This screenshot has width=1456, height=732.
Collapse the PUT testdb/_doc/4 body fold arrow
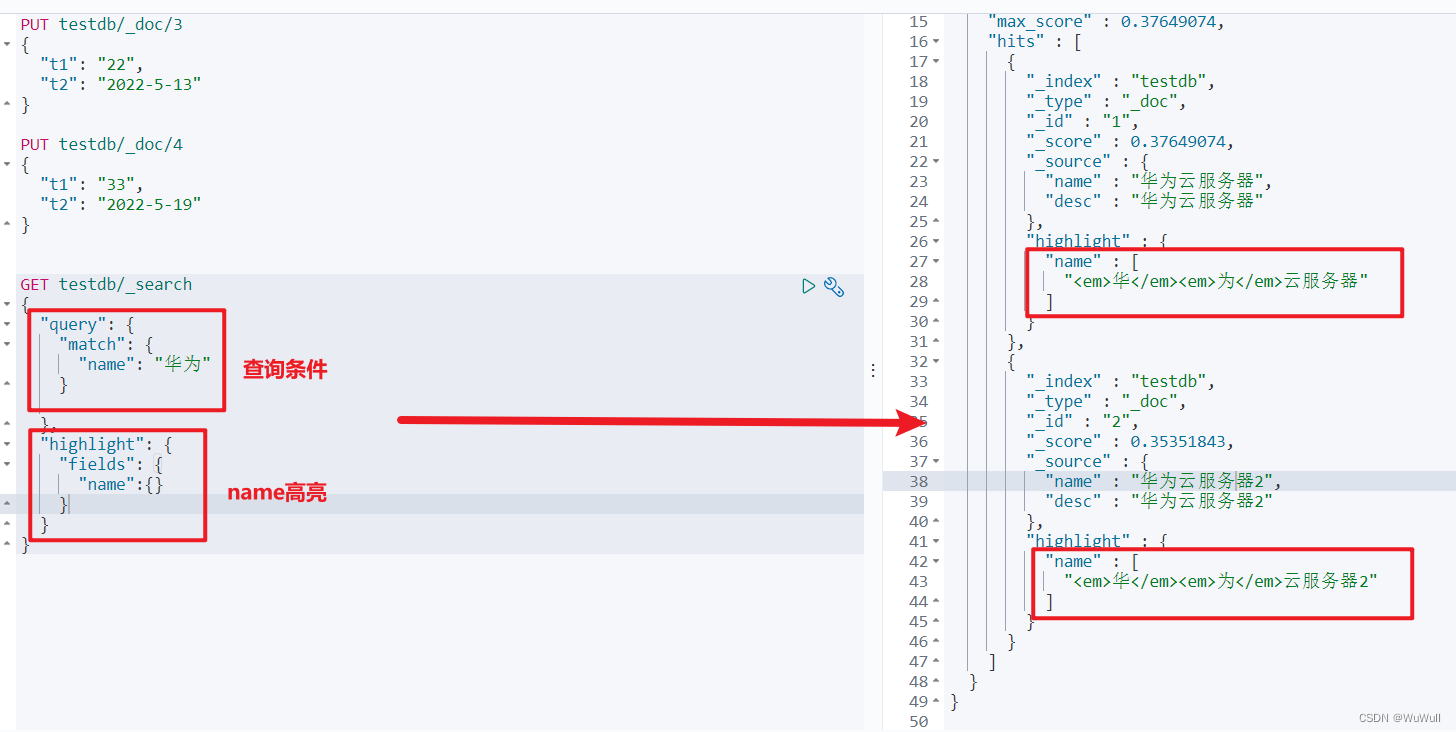pyautogui.click(x=8, y=164)
